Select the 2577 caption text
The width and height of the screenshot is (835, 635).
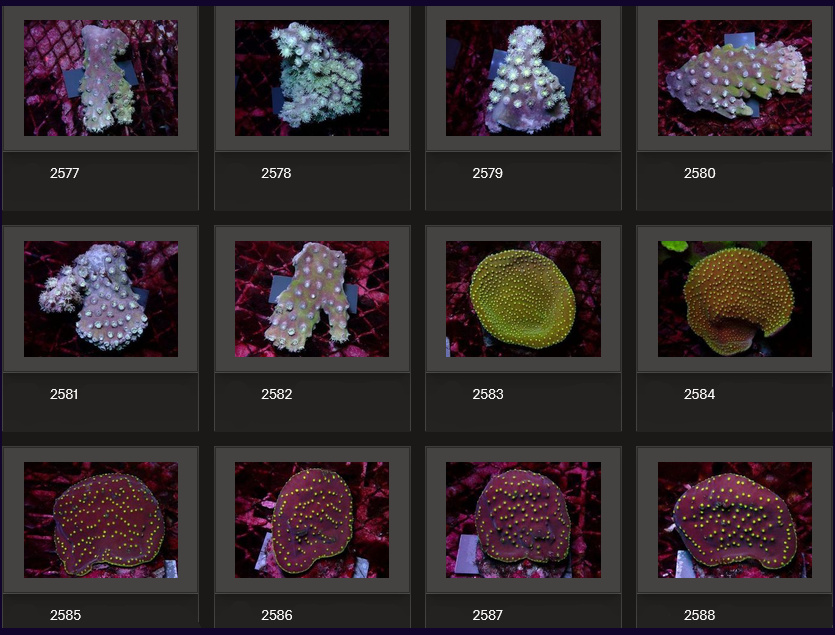click(x=64, y=173)
